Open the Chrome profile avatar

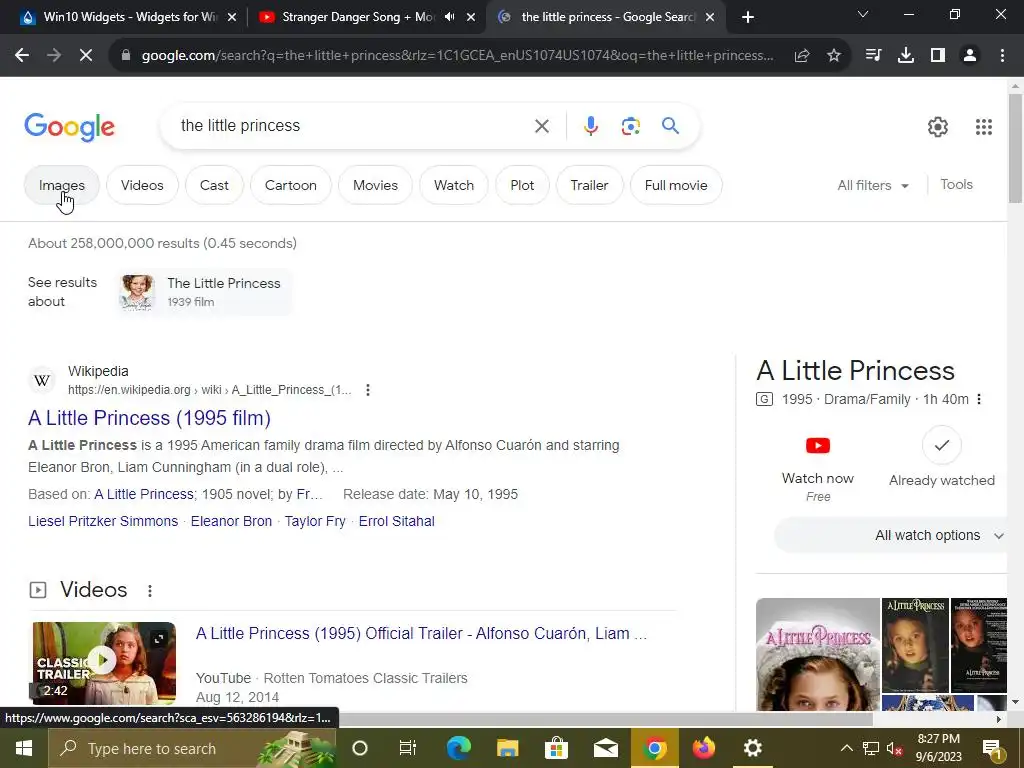(x=970, y=56)
